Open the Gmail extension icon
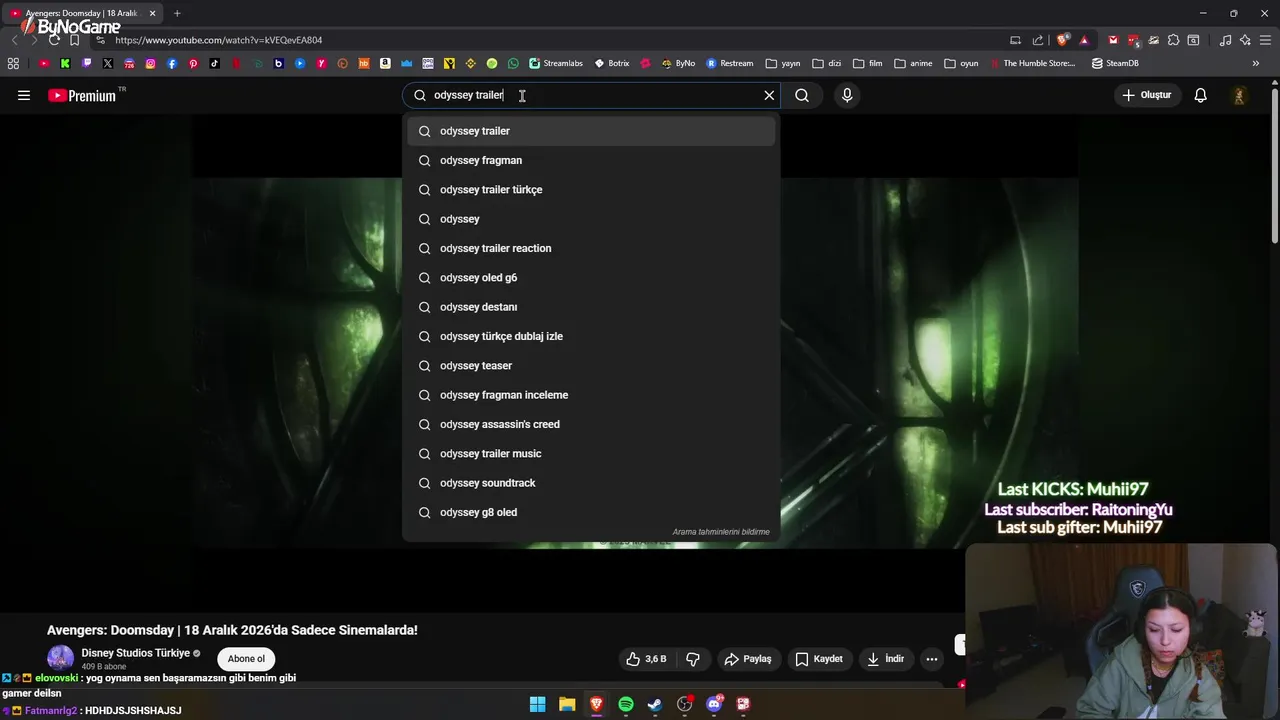 click(1113, 40)
